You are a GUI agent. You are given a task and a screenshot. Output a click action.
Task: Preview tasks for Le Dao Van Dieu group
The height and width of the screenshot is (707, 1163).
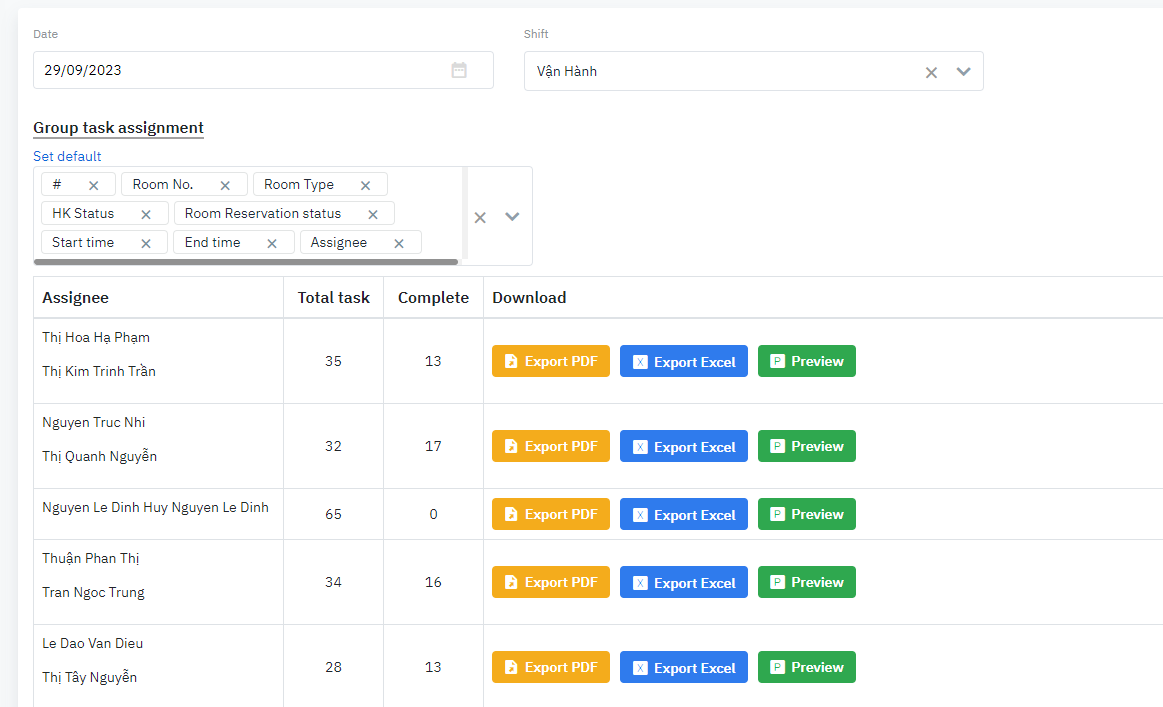(x=806, y=667)
